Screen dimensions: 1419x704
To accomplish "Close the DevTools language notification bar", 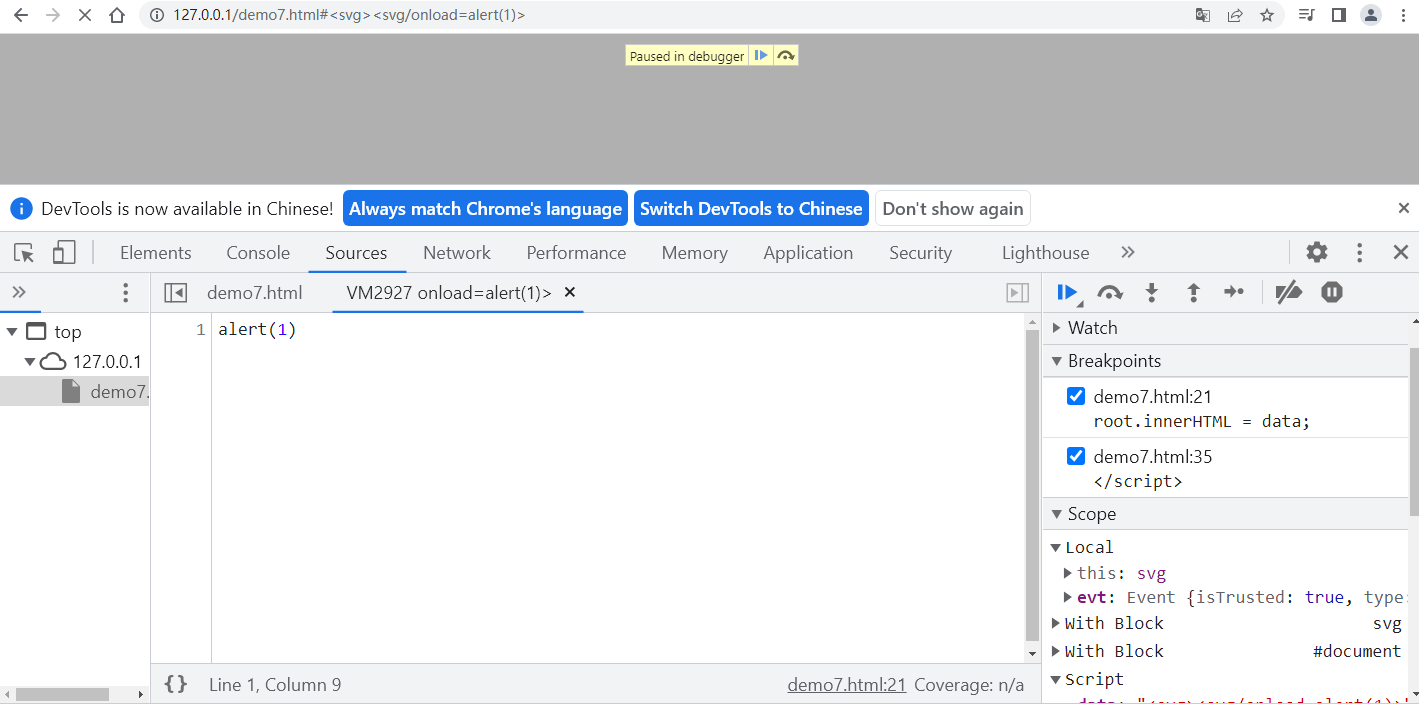I will 1403,208.
